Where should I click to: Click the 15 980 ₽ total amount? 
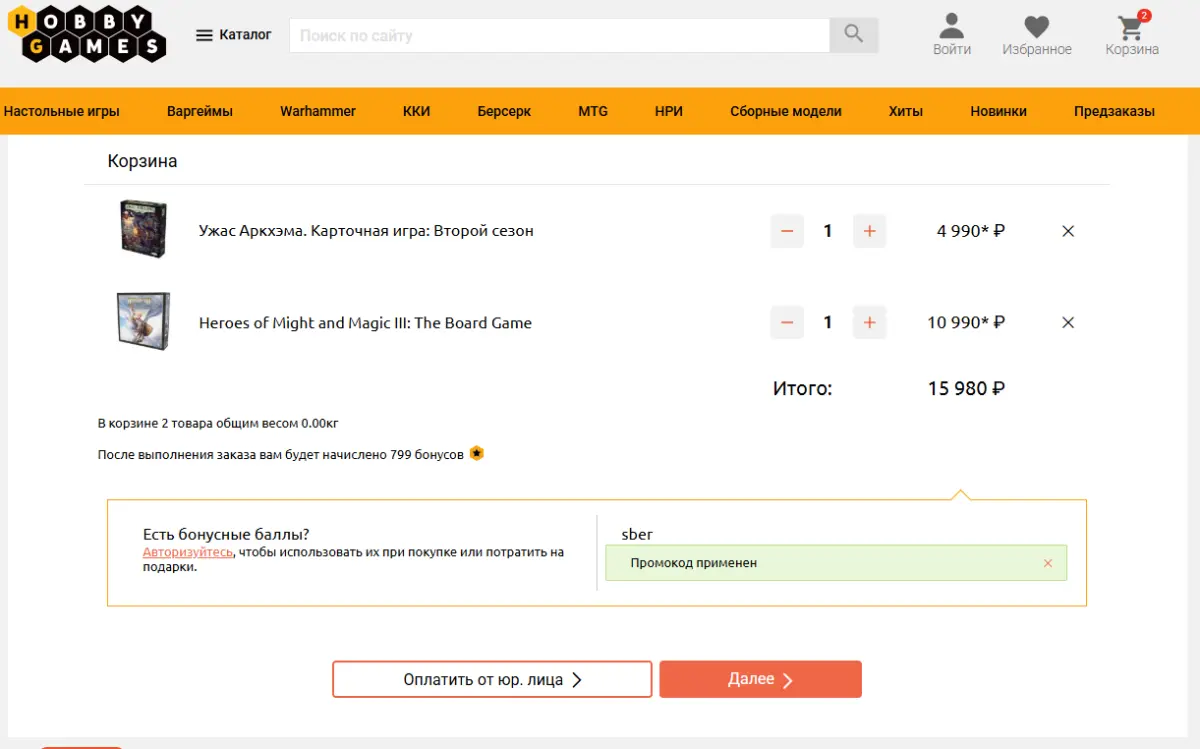click(x=966, y=388)
